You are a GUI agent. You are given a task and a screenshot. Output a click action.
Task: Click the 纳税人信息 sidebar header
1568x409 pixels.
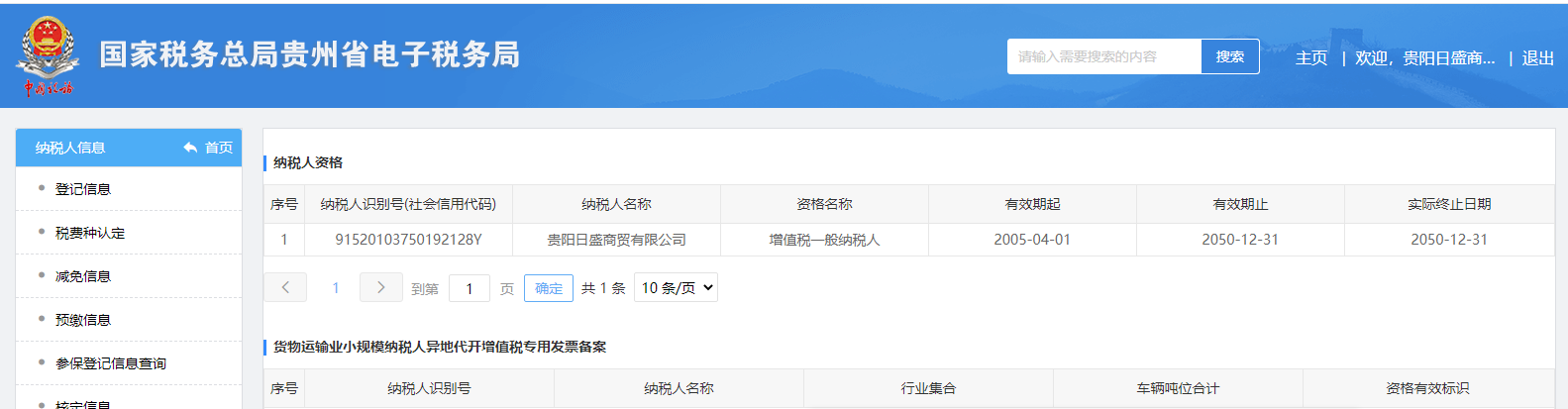[x=70, y=148]
